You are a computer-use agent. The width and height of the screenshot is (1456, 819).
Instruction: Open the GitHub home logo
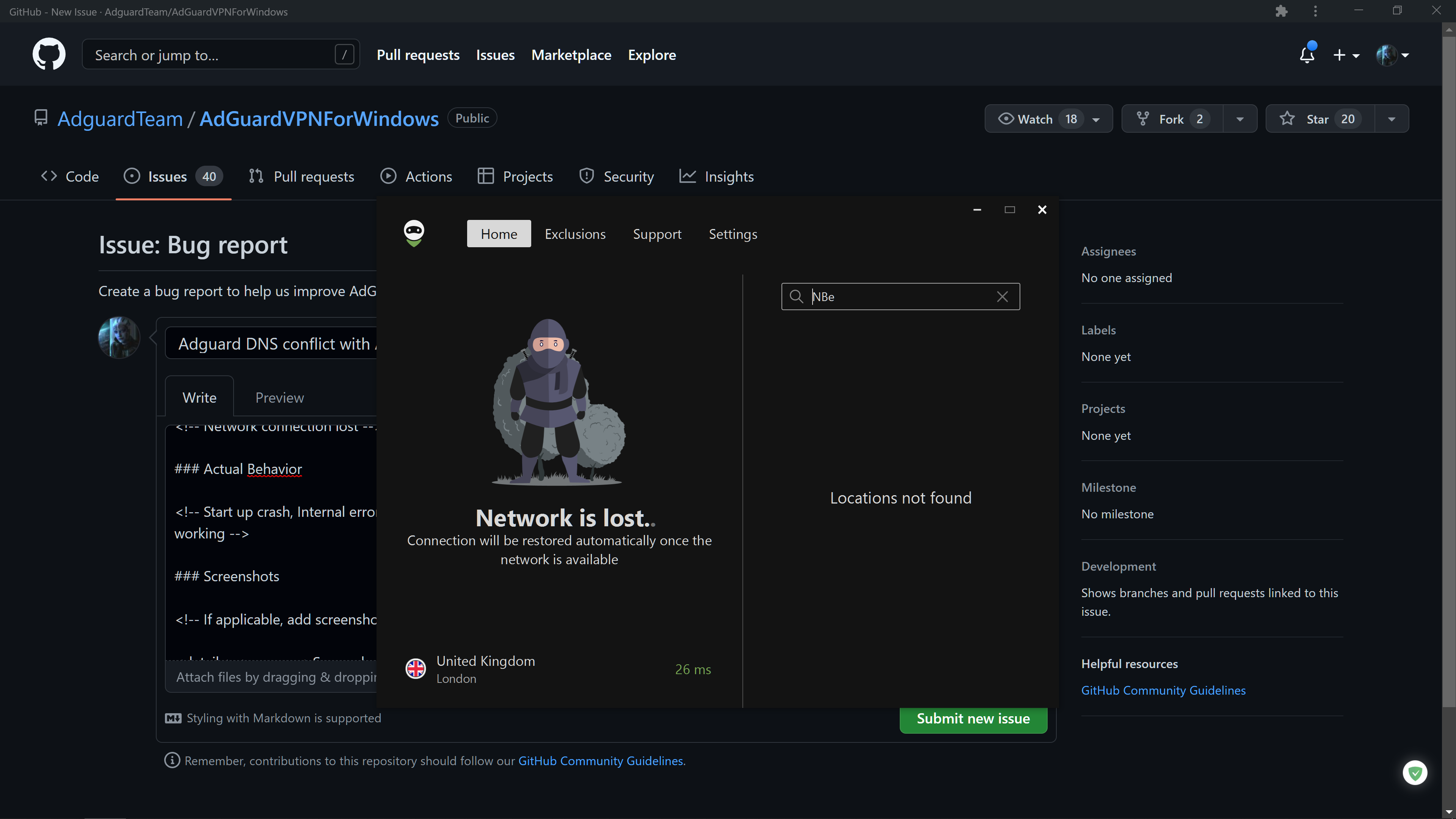click(x=49, y=54)
